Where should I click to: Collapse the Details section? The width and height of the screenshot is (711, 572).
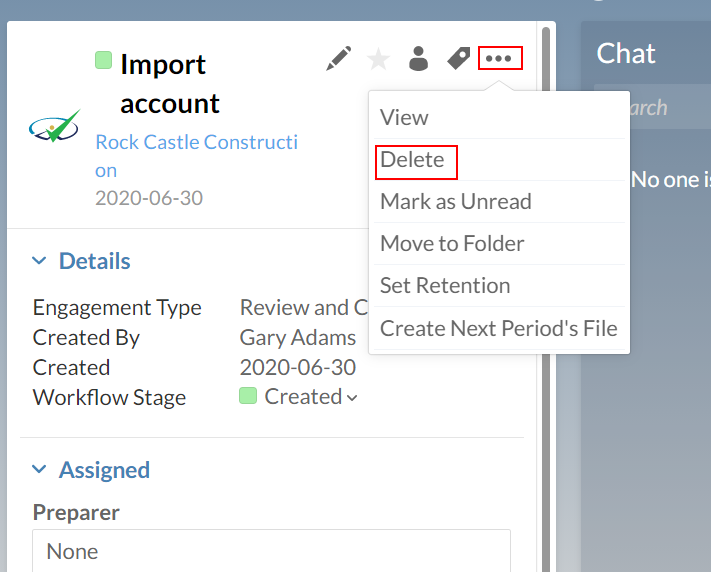click(x=39, y=261)
